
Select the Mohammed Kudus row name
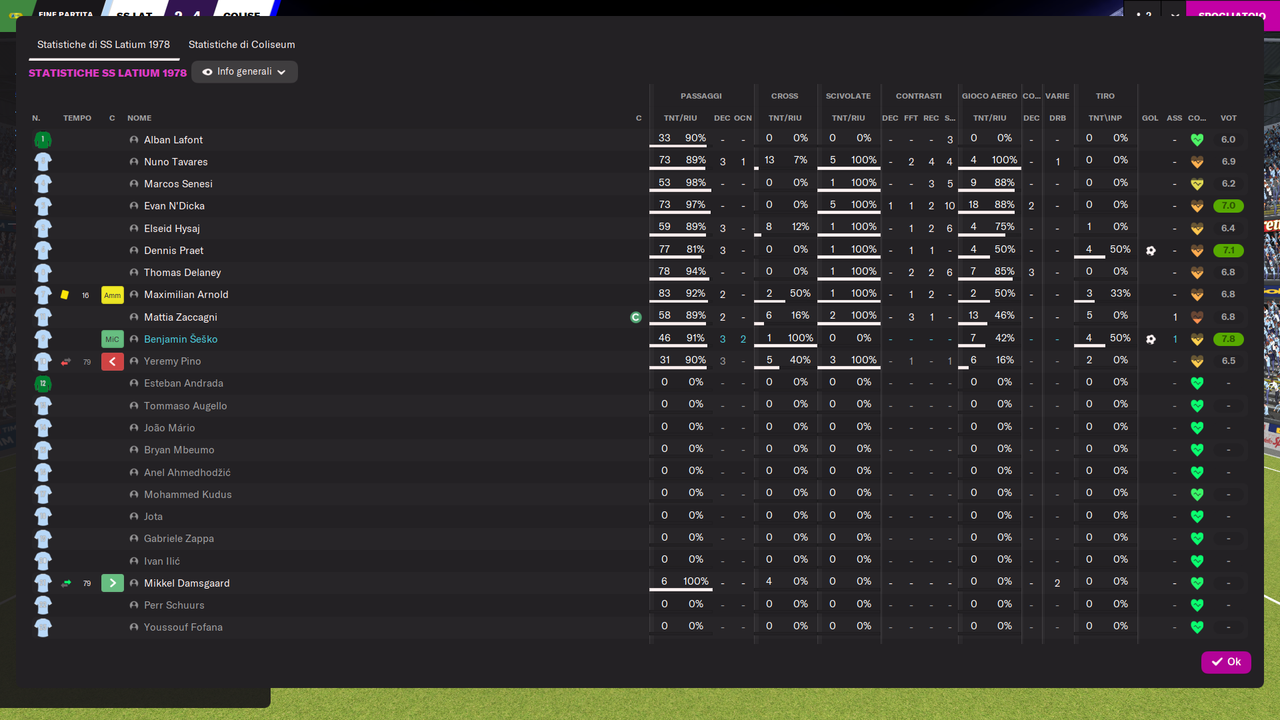pos(188,494)
